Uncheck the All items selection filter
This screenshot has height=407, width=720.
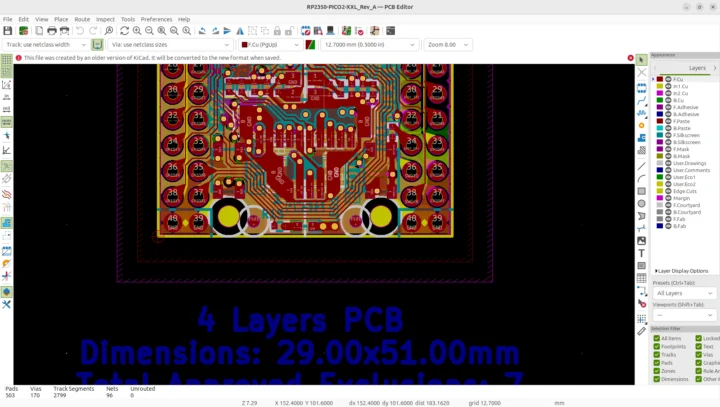tap(657, 338)
